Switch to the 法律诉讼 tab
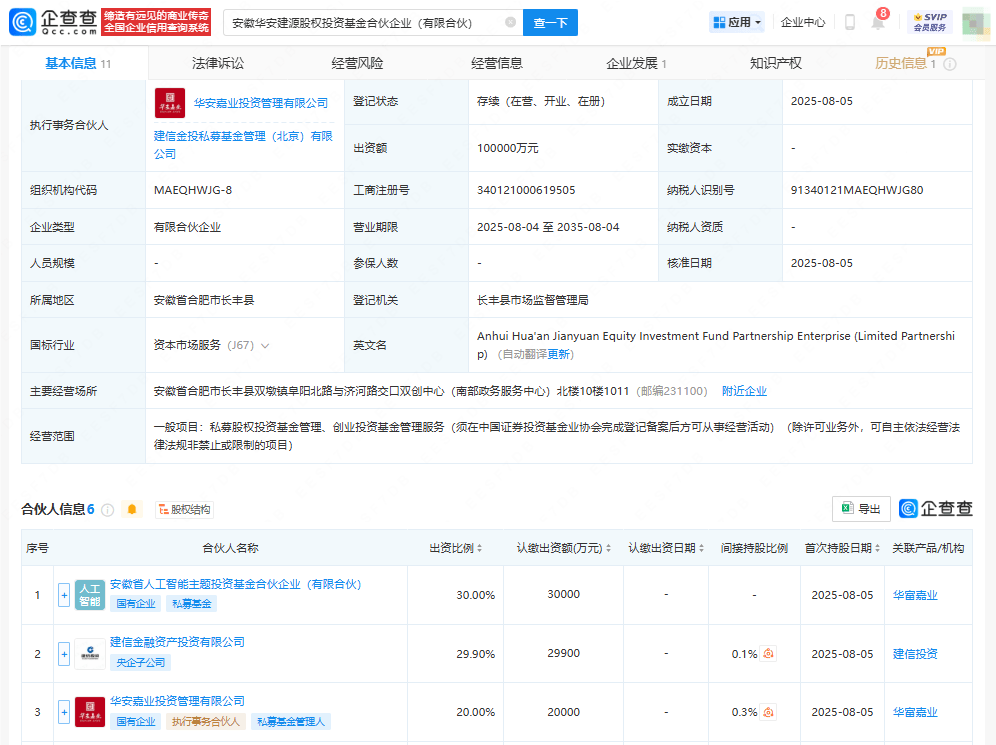 pos(218,63)
